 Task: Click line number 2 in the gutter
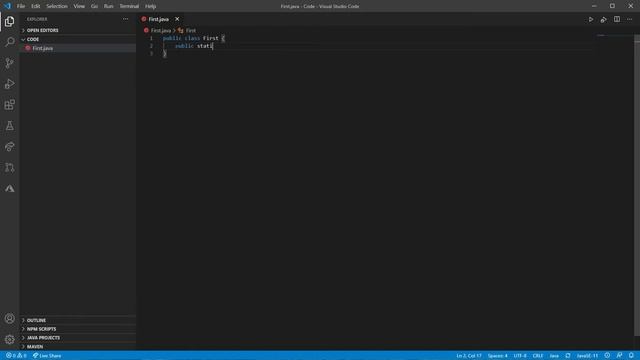[x=151, y=46]
